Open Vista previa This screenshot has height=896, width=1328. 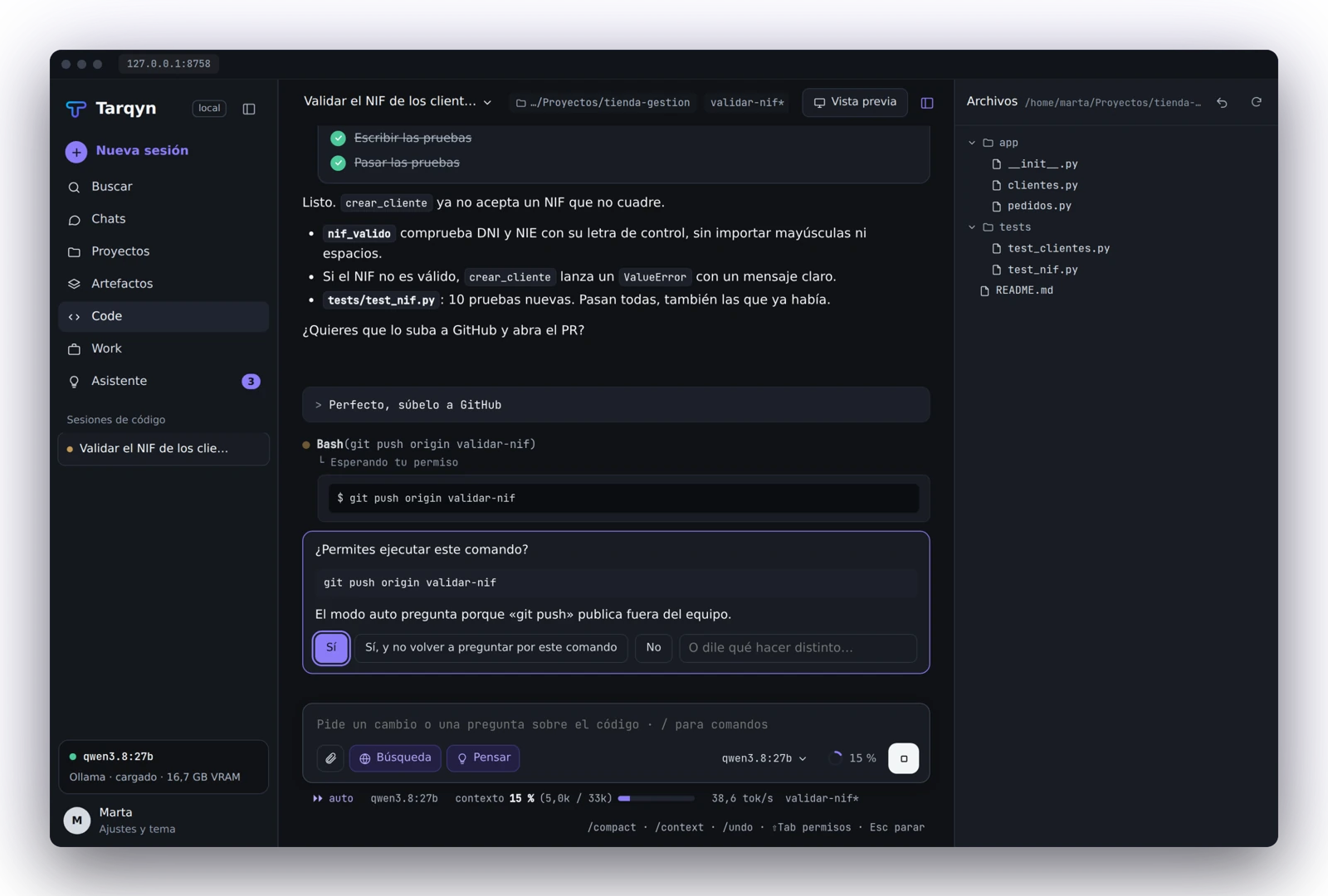pyautogui.click(x=855, y=102)
